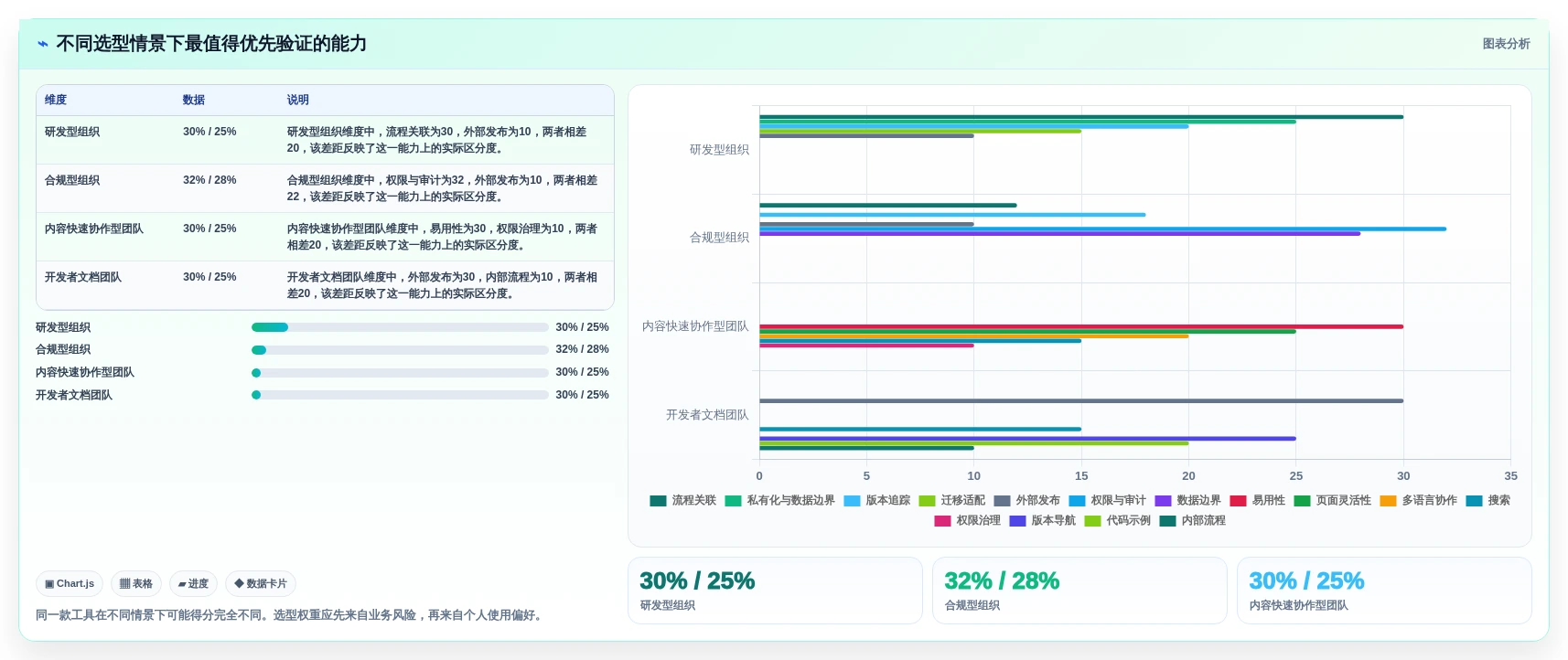Toggle the 流程关联 legend swatch
The image size is (1568, 660).
(x=659, y=501)
